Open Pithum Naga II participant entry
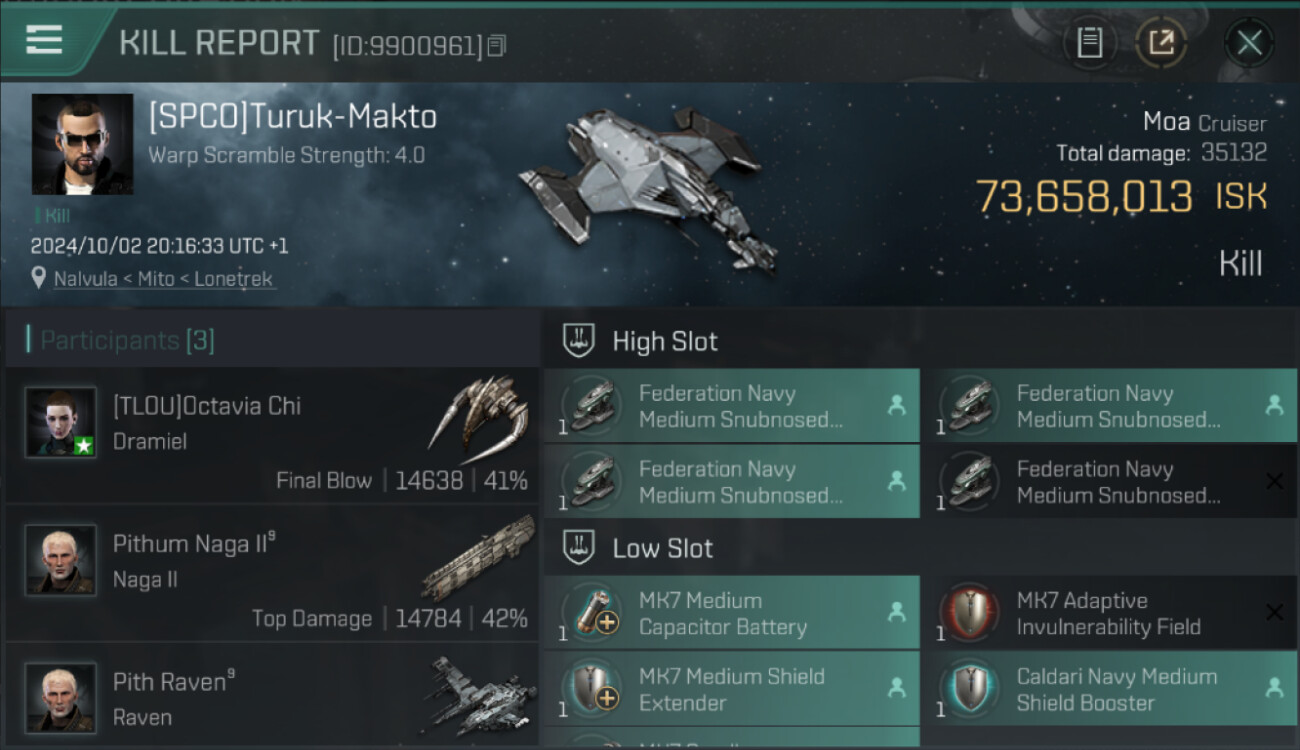The height and width of the screenshot is (750, 1300). click(270, 574)
